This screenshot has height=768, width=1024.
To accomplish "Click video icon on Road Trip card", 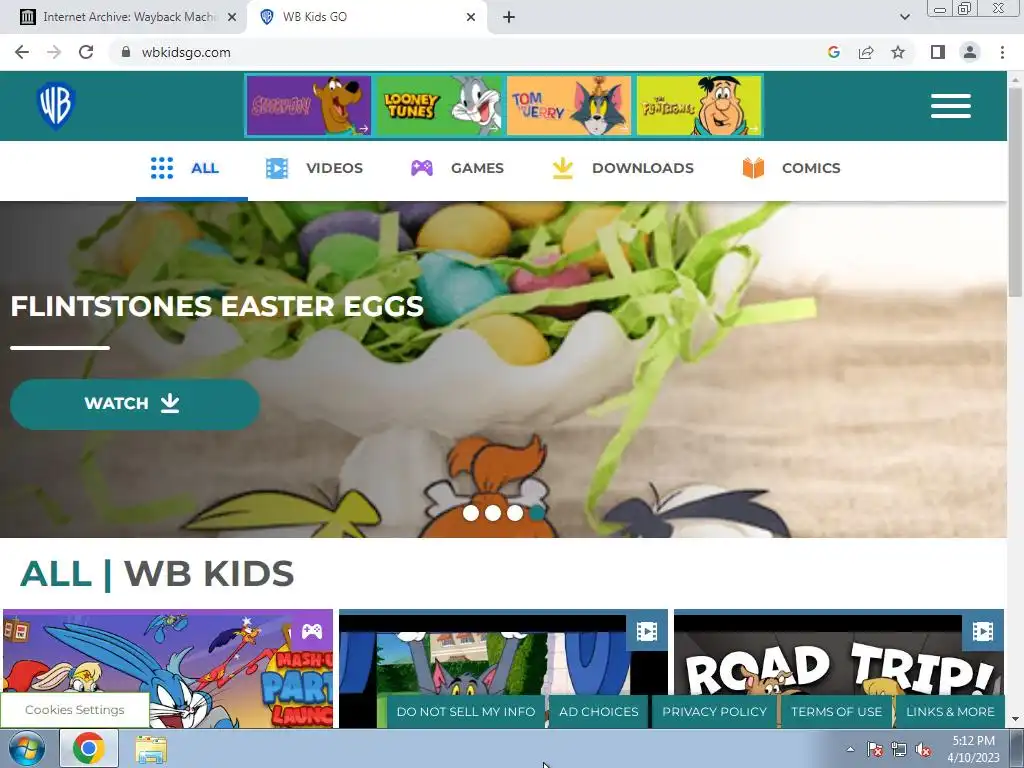I will 982,632.
